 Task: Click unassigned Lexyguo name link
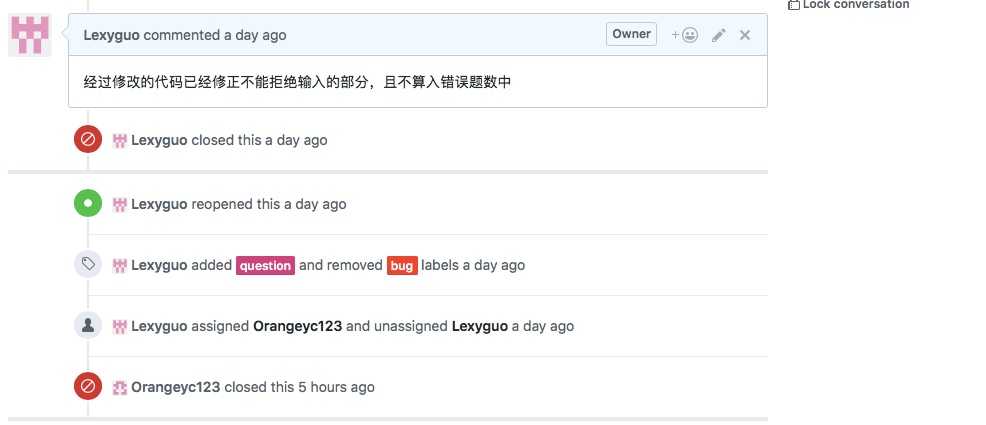480,326
